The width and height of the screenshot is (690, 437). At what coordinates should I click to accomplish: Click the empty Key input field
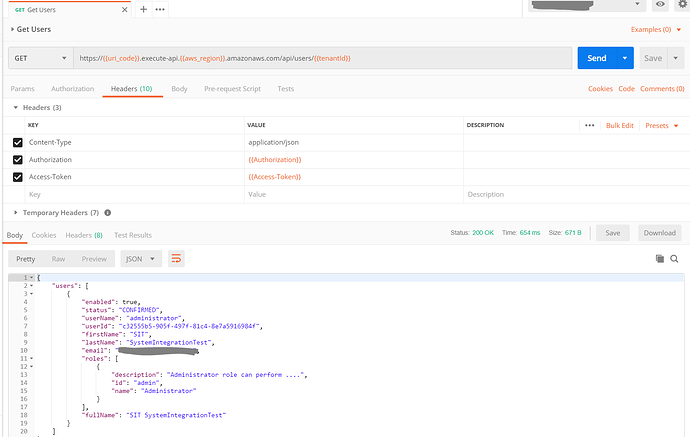point(135,194)
